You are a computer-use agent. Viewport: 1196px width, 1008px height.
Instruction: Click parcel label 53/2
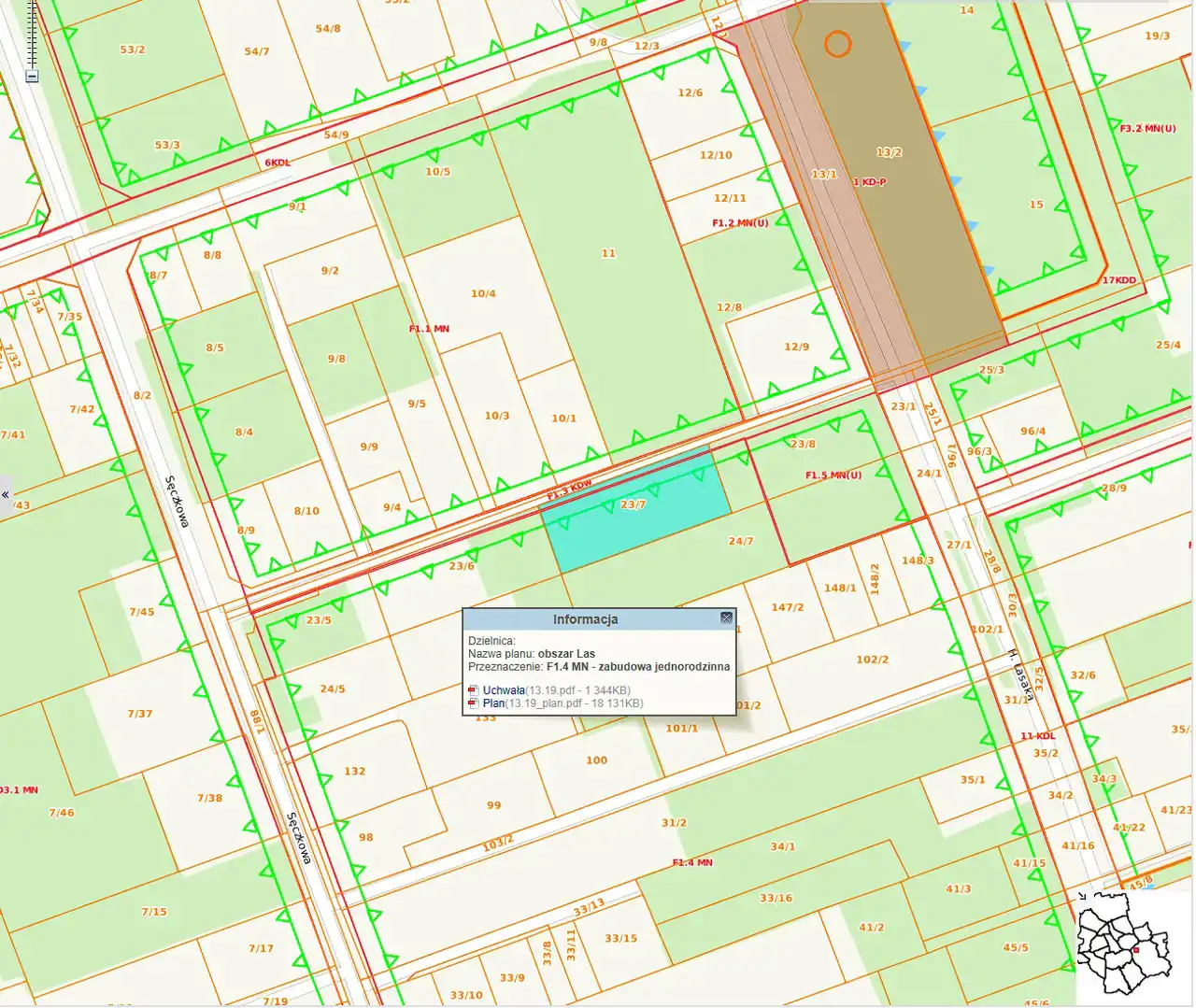click(x=133, y=50)
